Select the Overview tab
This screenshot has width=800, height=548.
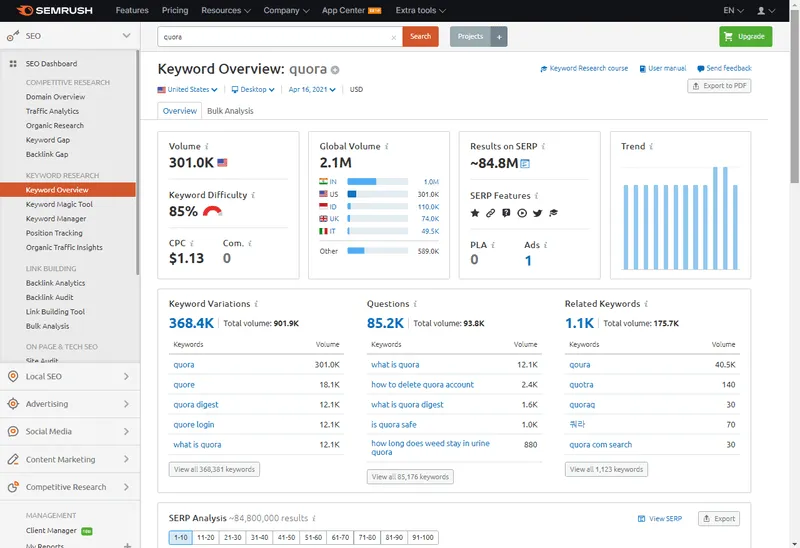(x=180, y=111)
